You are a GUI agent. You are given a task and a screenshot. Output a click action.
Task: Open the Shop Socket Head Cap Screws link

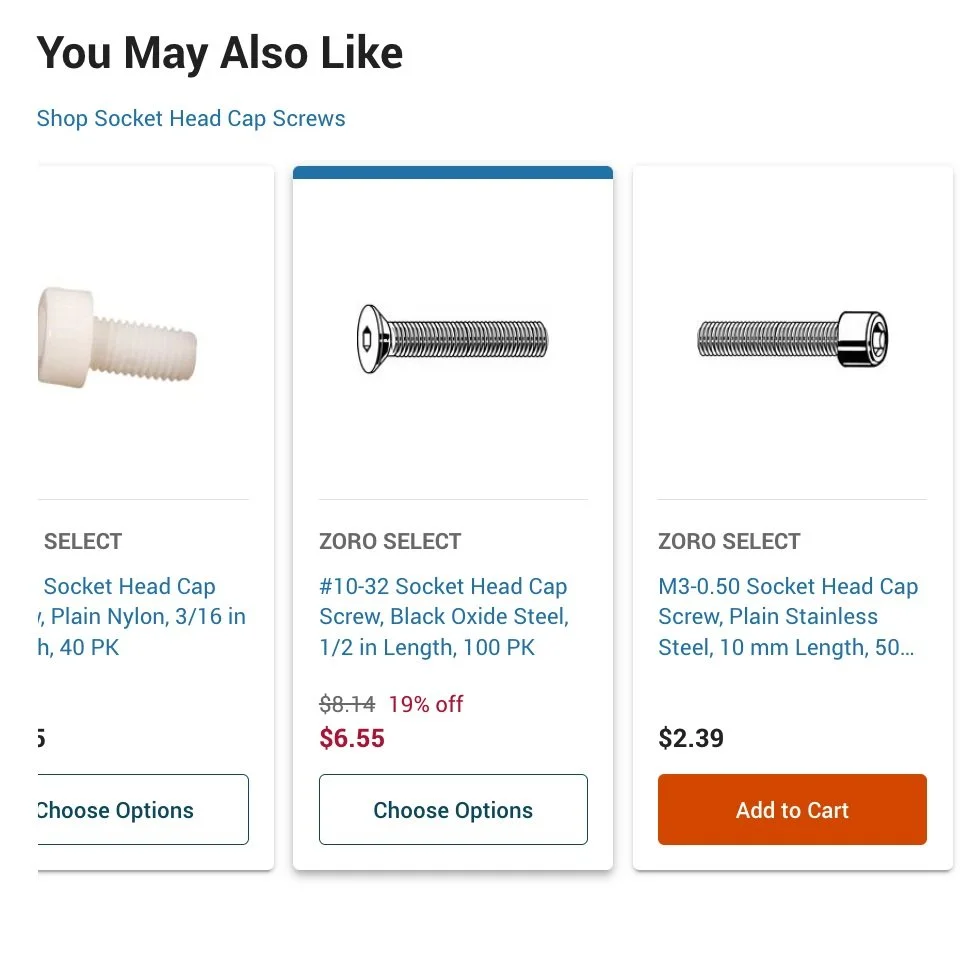[x=191, y=119]
